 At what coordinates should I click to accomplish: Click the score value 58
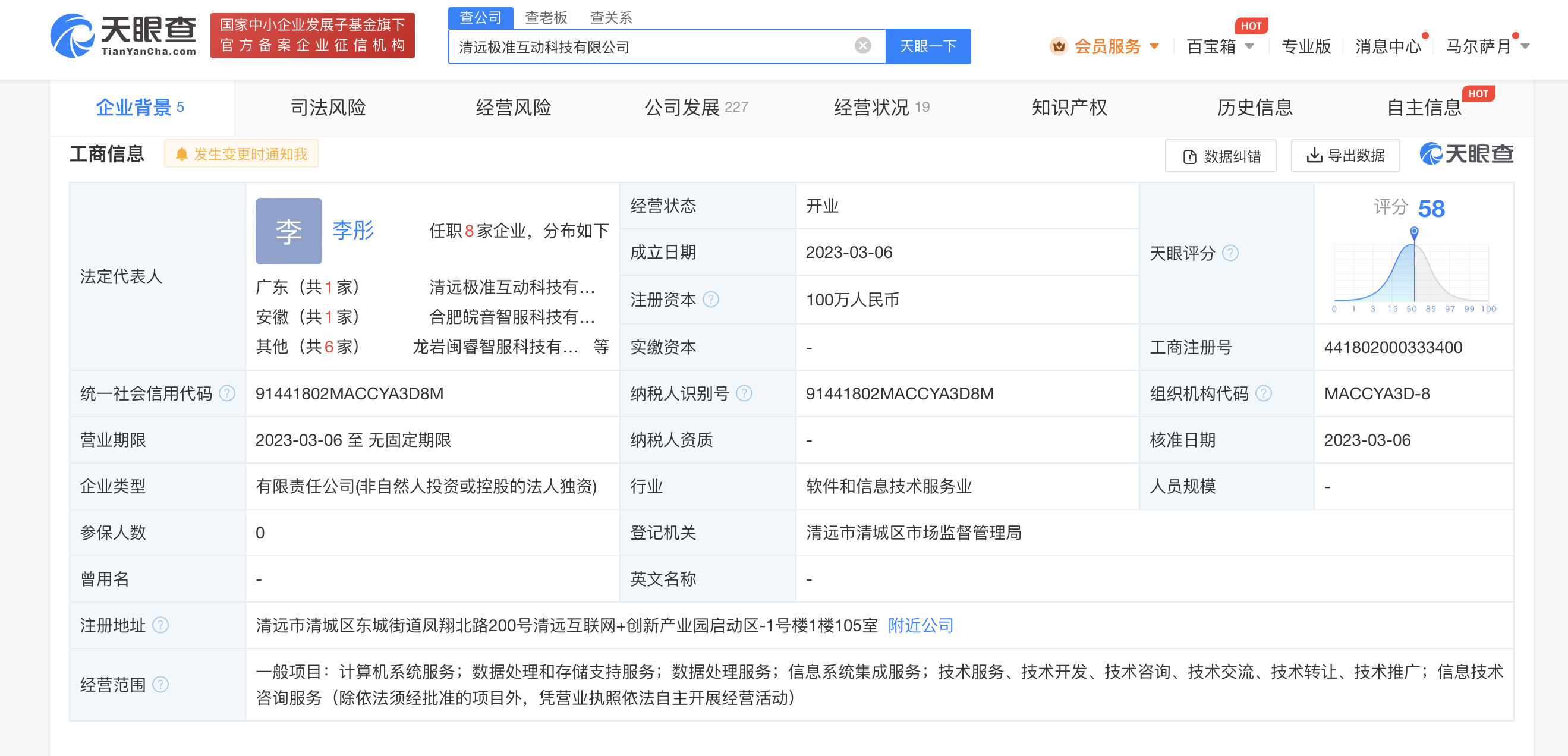point(1431,208)
